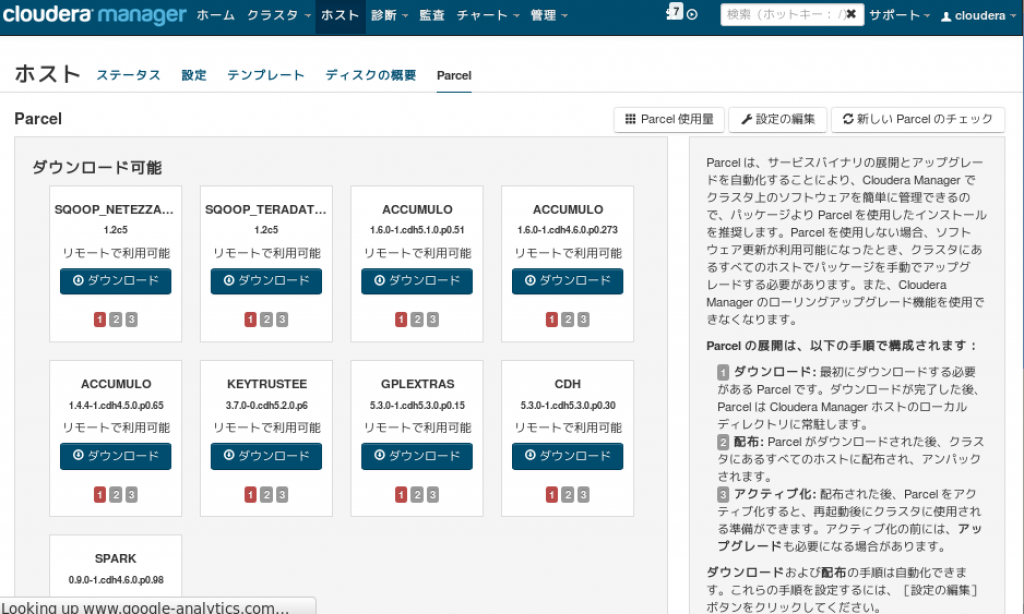The image size is (1024, 614).
Task: Click step 2 badge under SQOOP_TERADATA
Action: (x=266, y=319)
